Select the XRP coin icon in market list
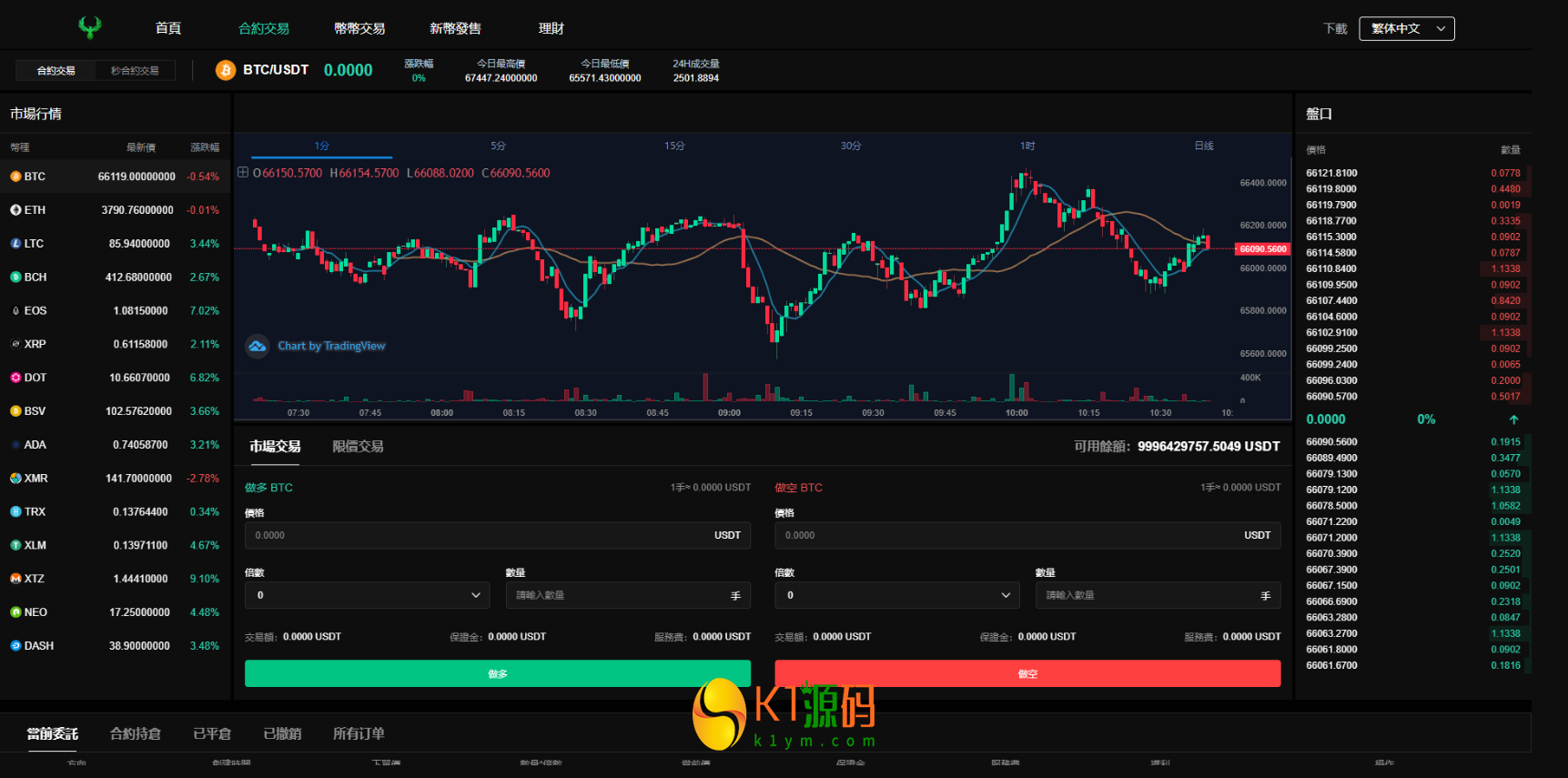The image size is (1568, 778). 15,344
